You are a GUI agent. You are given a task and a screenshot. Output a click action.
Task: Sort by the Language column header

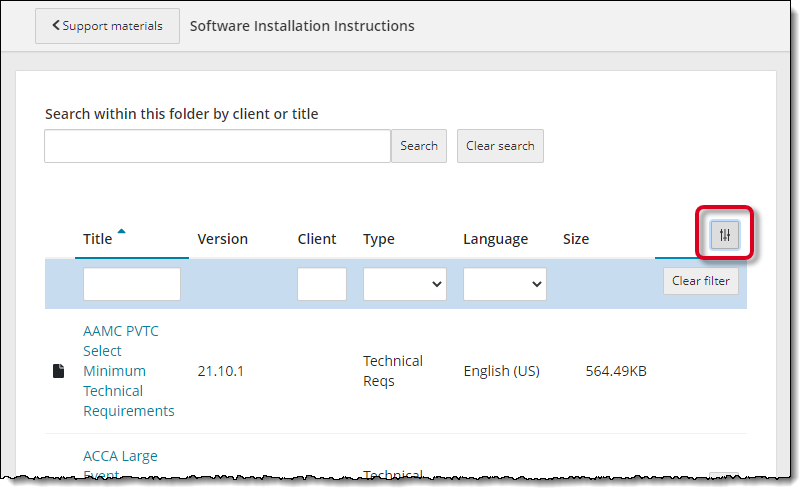(495, 239)
